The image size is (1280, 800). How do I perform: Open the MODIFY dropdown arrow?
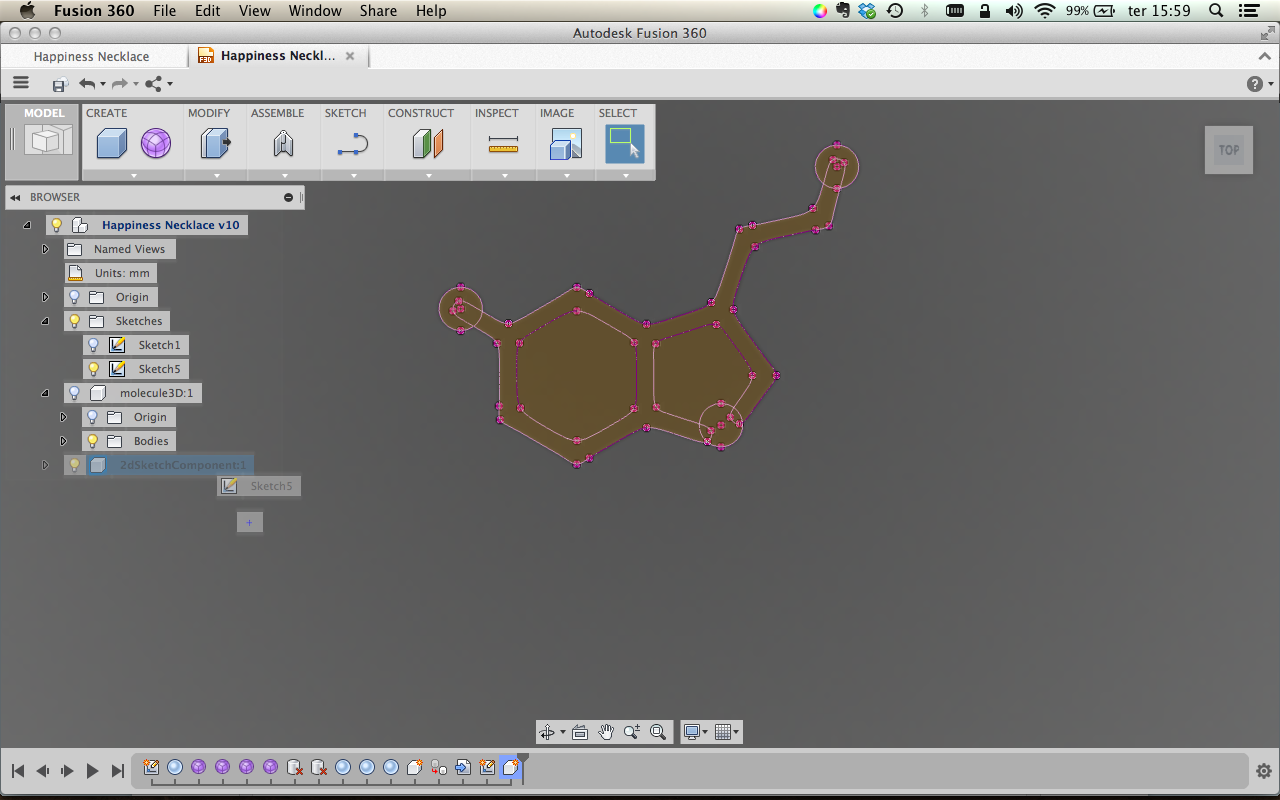[216, 175]
